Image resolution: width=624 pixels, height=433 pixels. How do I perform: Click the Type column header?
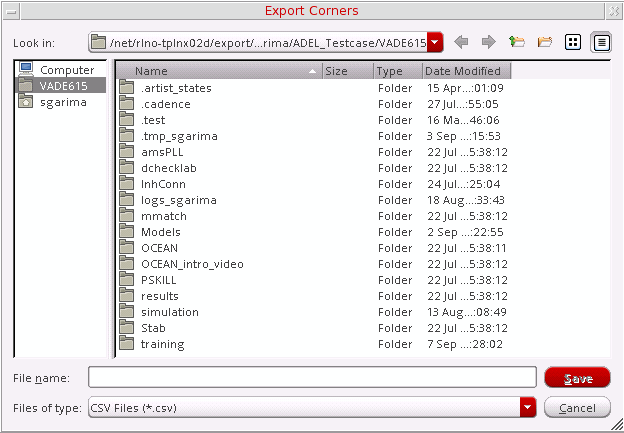(x=398, y=71)
